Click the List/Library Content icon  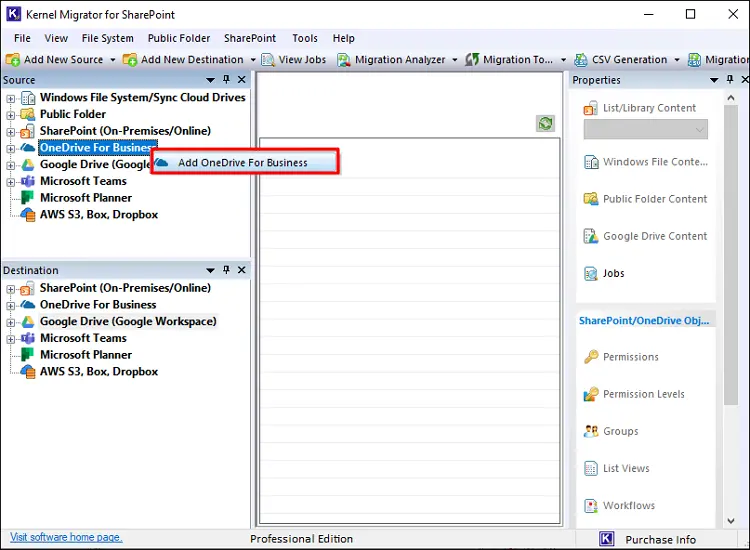pos(591,108)
